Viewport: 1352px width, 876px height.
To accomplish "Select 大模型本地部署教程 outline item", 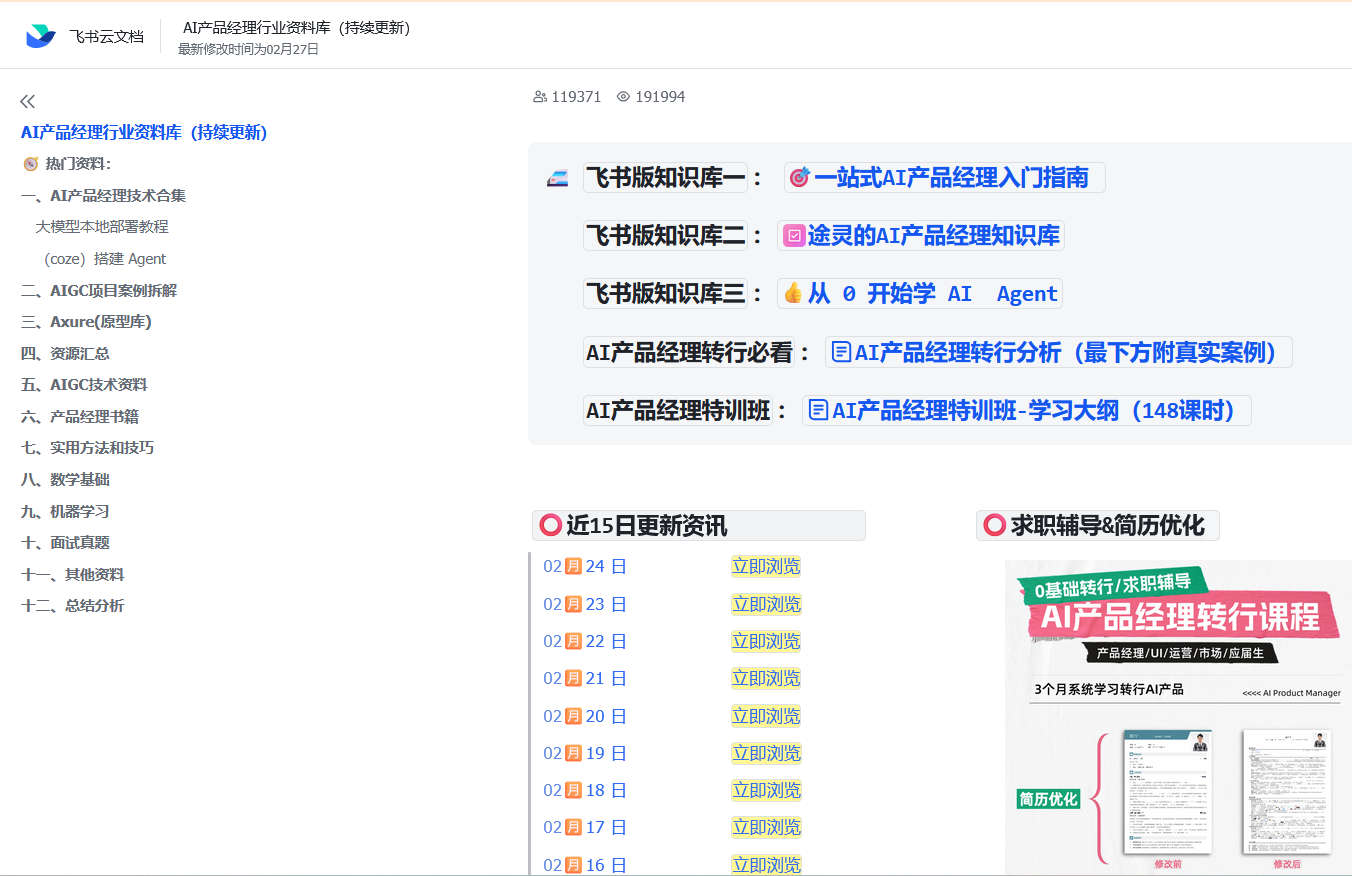I will 102,227.
